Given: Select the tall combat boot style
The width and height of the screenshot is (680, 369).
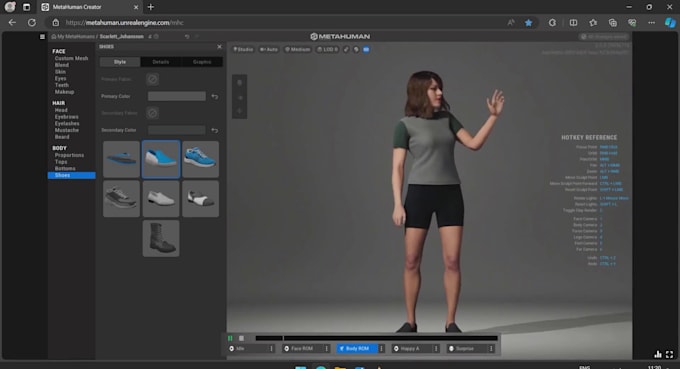Looking at the screenshot, I should coord(160,238).
